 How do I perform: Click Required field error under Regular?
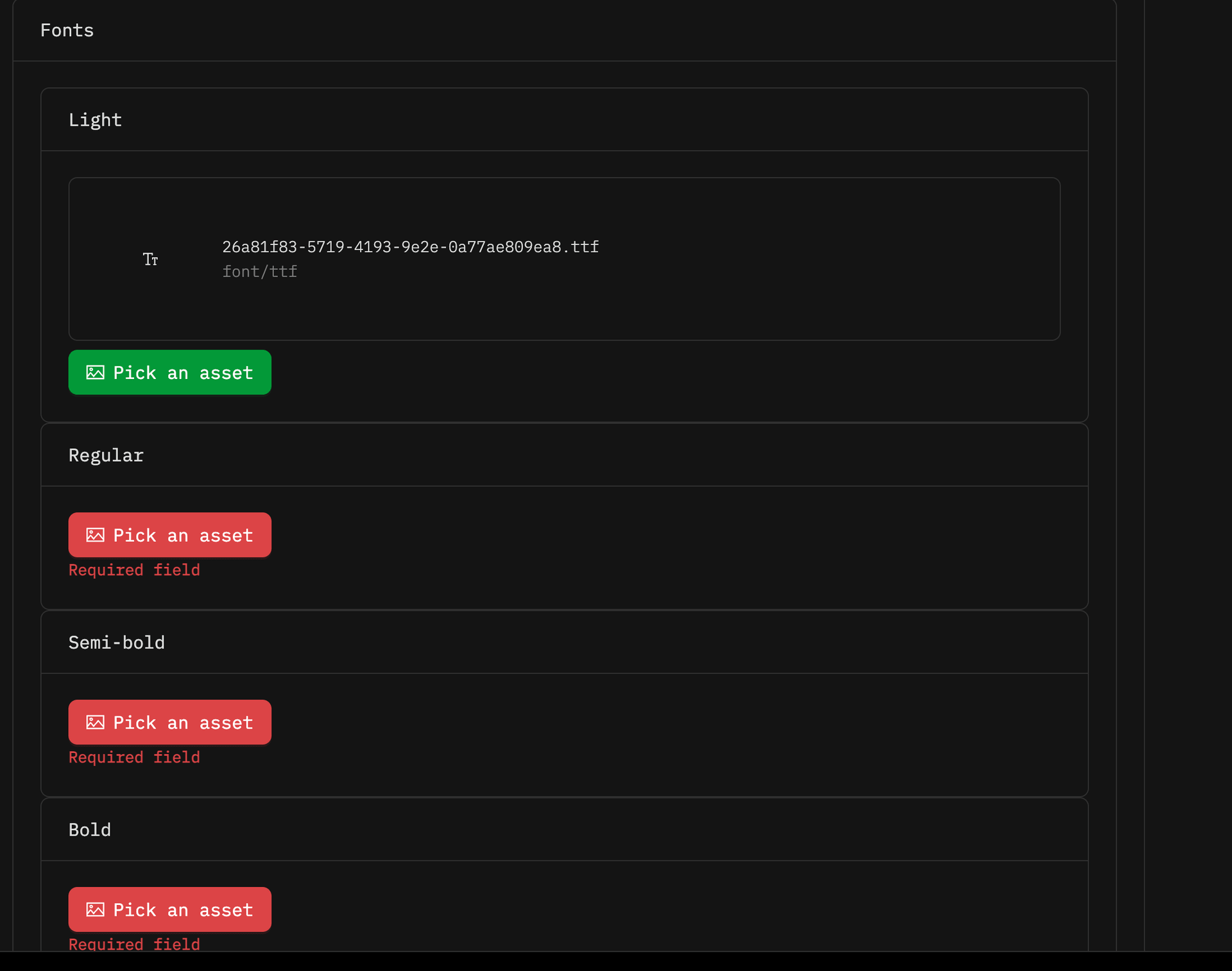point(134,570)
